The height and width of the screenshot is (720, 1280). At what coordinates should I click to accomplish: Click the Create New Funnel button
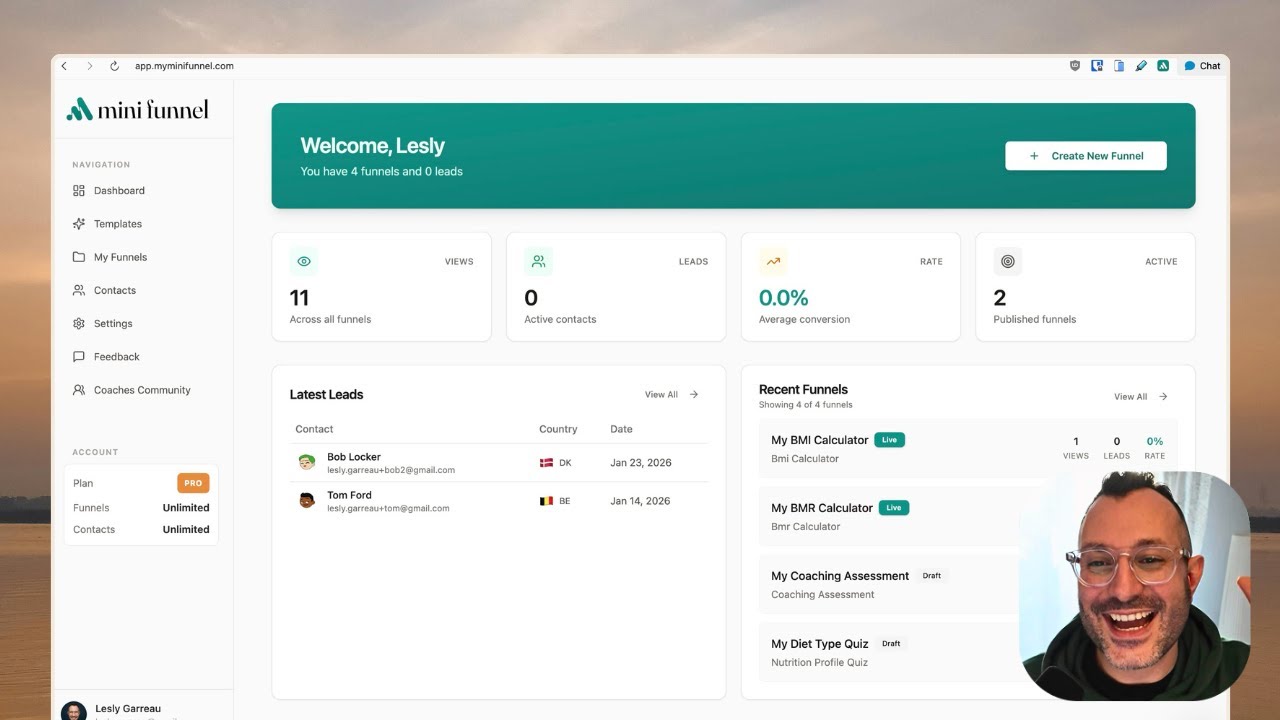pos(1086,156)
